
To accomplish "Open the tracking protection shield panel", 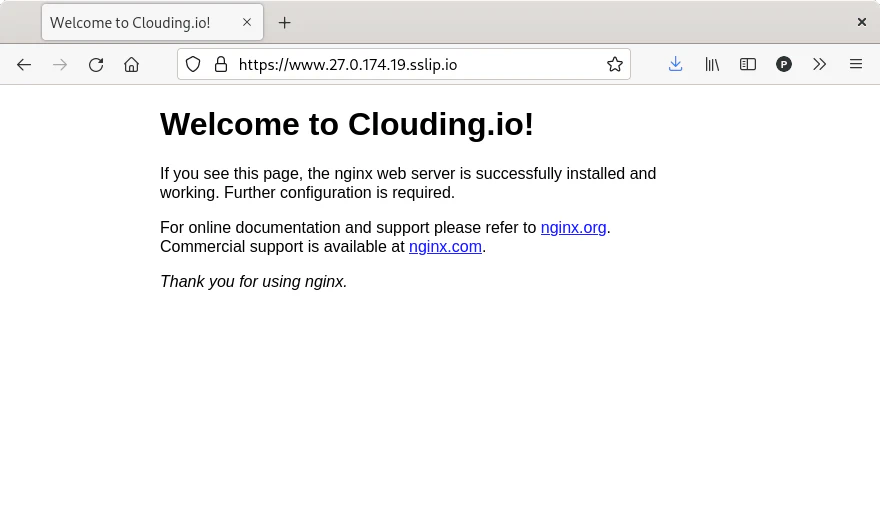I will pos(194,64).
